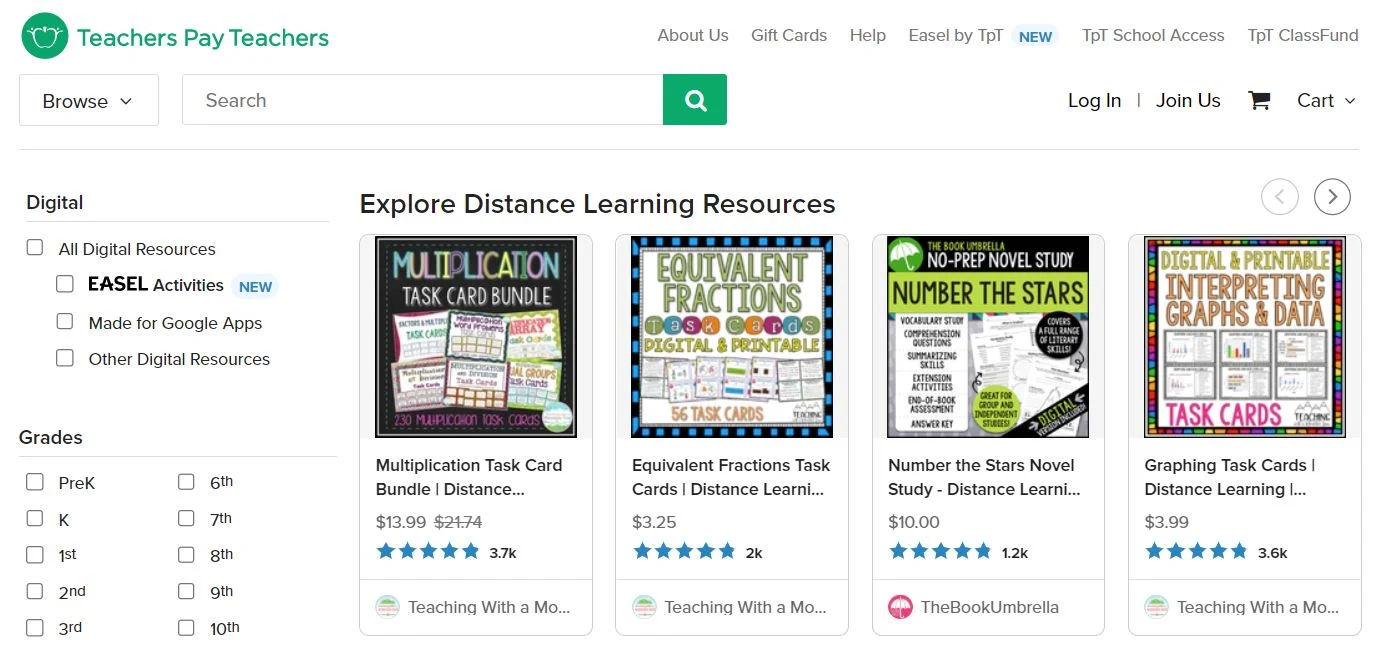Check the 1st grade checkbox
1393x651 pixels.
(x=35, y=554)
